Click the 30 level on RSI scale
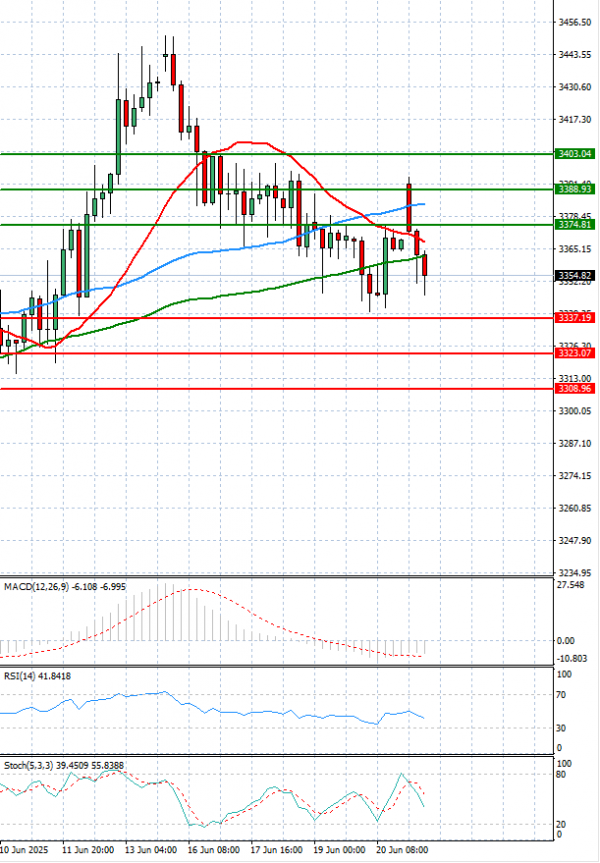The height and width of the screenshot is (863, 600). [x=561, y=728]
